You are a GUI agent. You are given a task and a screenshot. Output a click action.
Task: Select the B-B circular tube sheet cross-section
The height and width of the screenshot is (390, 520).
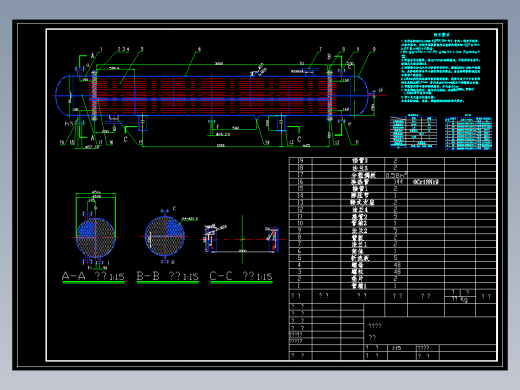[165, 236]
